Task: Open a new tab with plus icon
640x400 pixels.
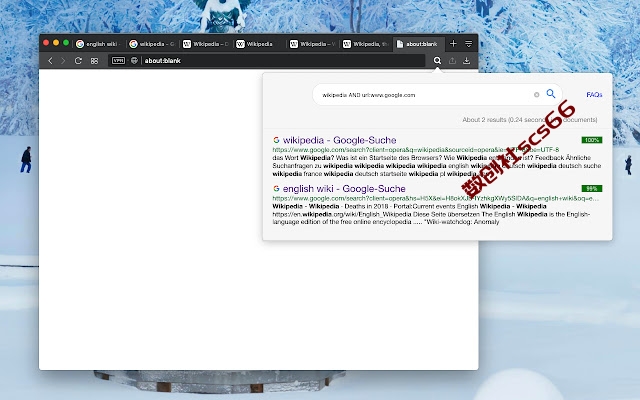Action: click(x=453, y=44)
